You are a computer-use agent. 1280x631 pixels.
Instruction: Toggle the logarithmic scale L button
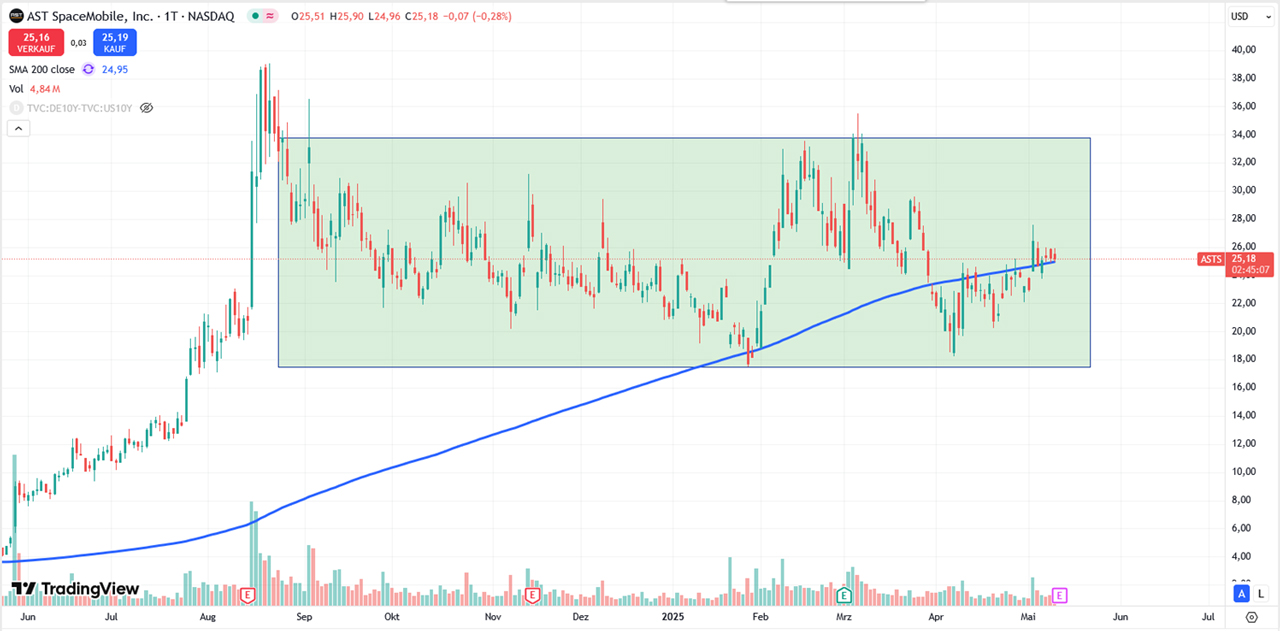[x=1260, y=594]
